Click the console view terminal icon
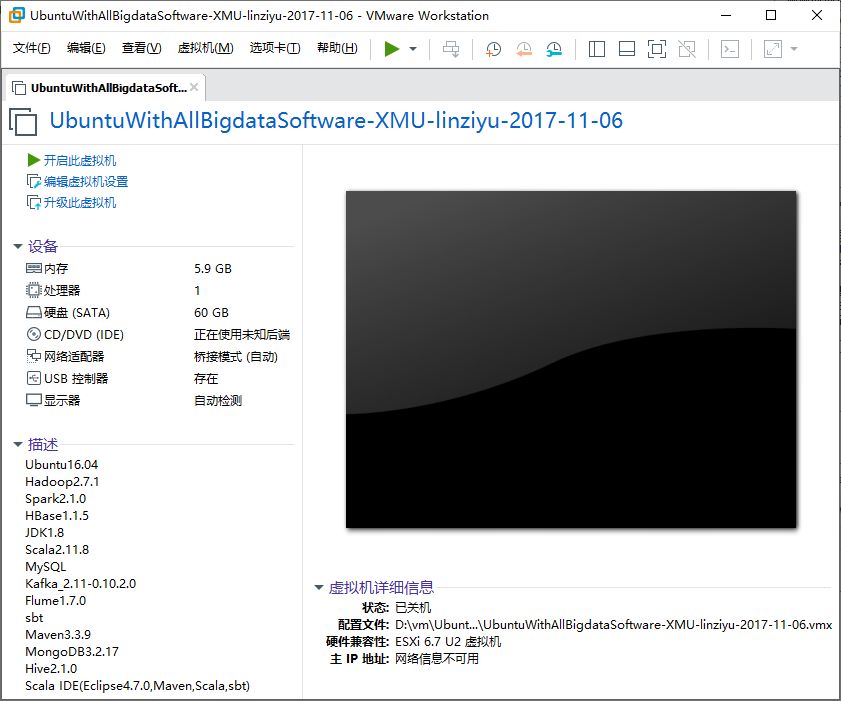 [x=731, y=49]
